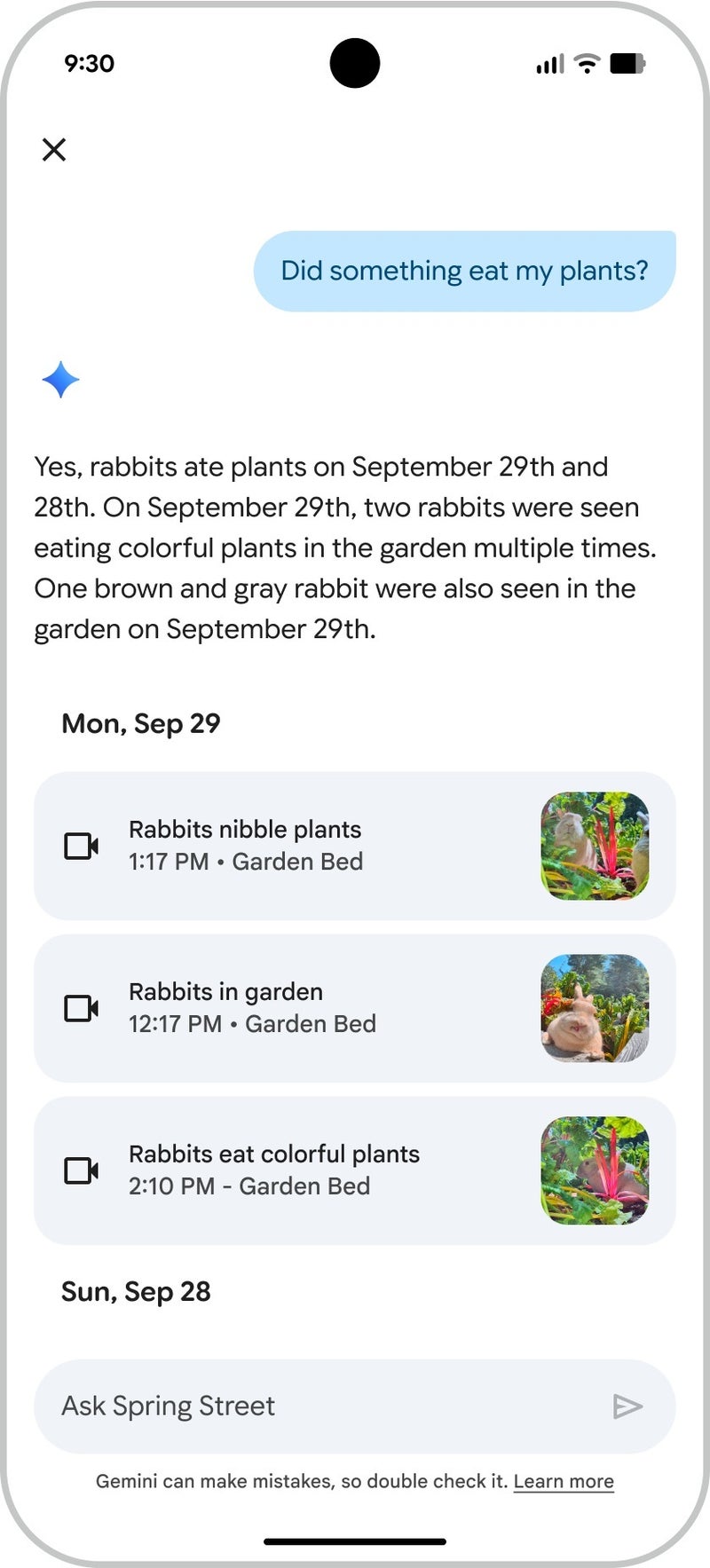
Task: Type in the Ask Spring Street field
Action: tap(319, 1406)
